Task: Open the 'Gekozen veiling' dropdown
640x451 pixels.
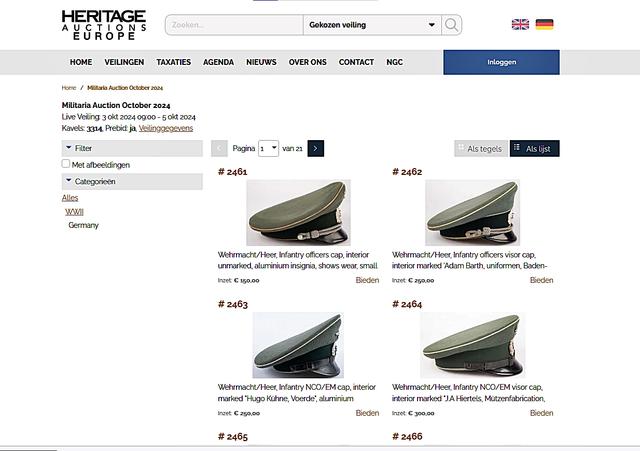Action: pos(372,25)
